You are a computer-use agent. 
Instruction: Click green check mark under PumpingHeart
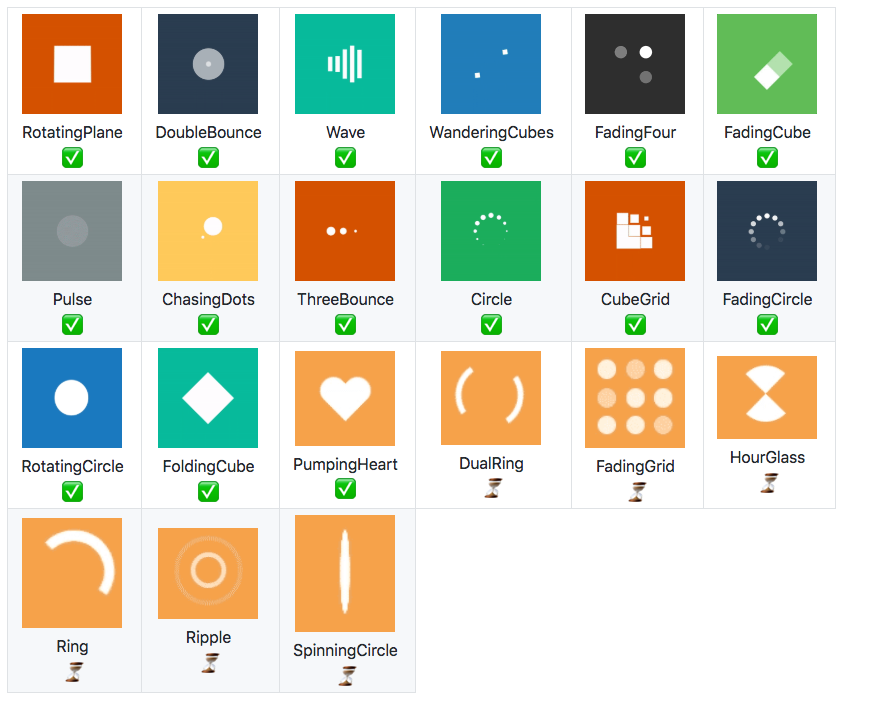pos(346,488)
